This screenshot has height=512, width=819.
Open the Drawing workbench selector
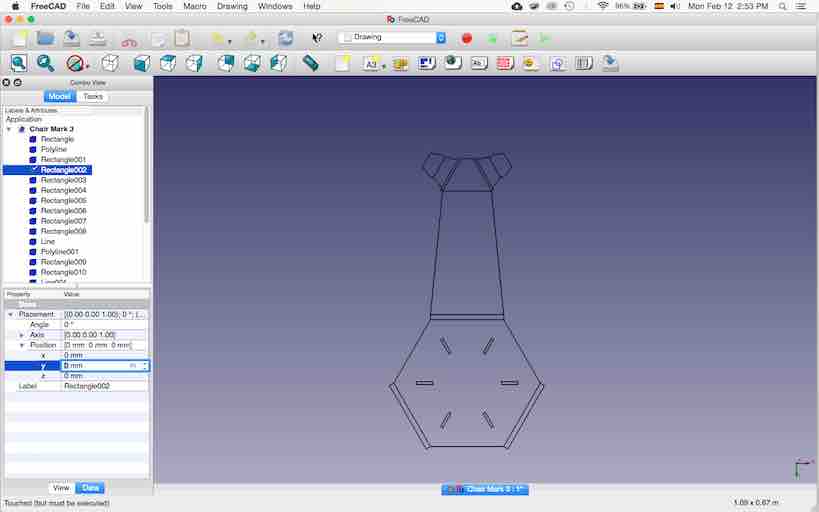[392, 38]
